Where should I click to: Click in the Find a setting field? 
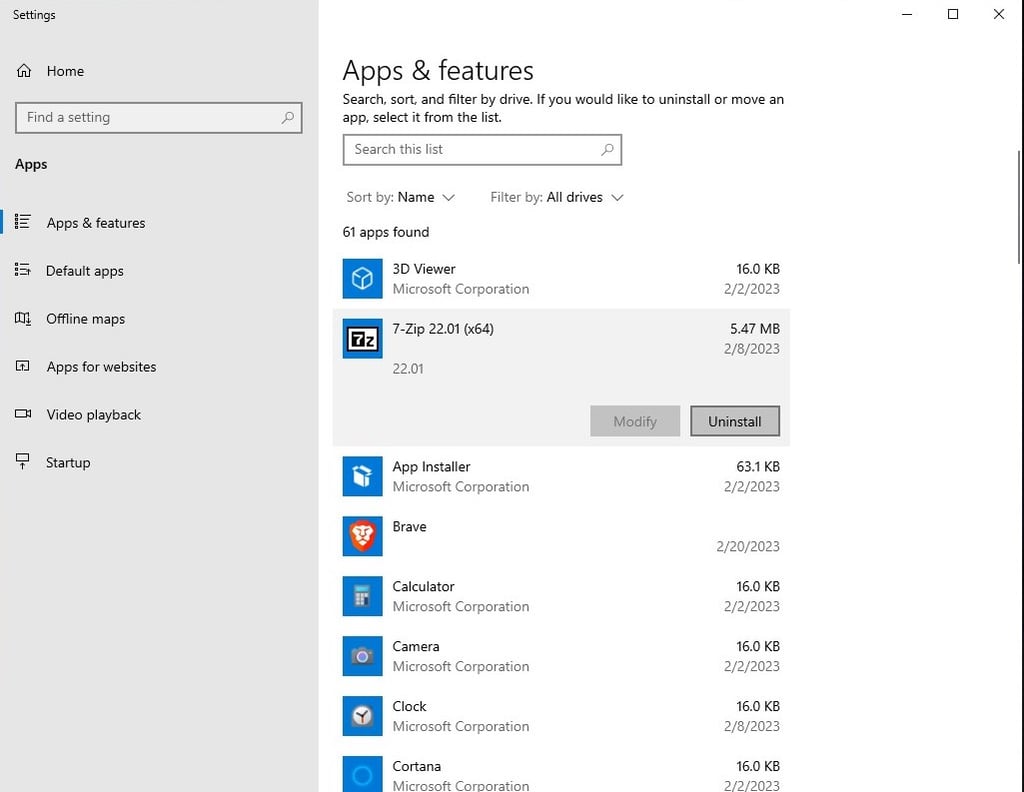point(159,118)
